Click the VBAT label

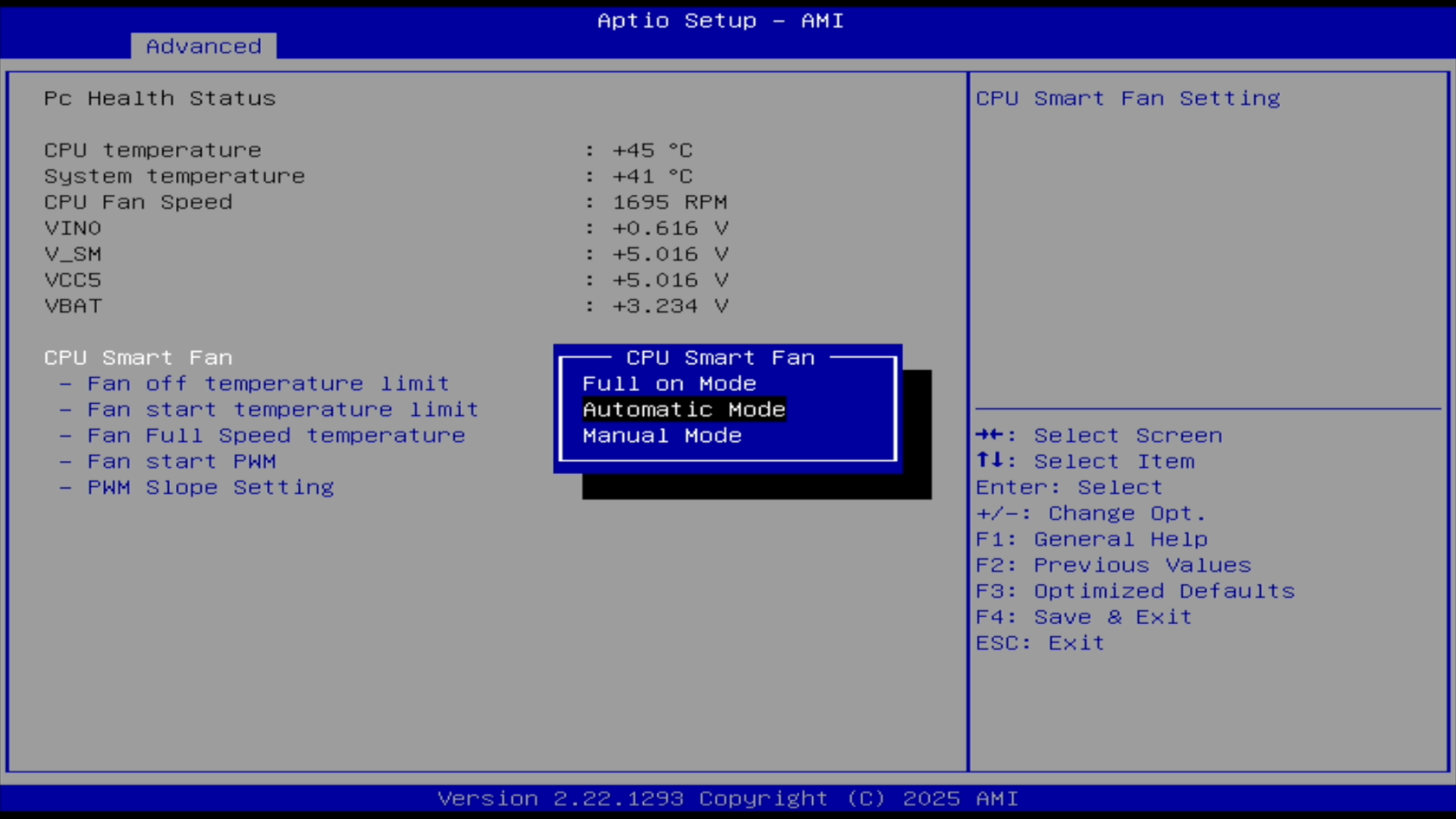click(x=73, y=306)
